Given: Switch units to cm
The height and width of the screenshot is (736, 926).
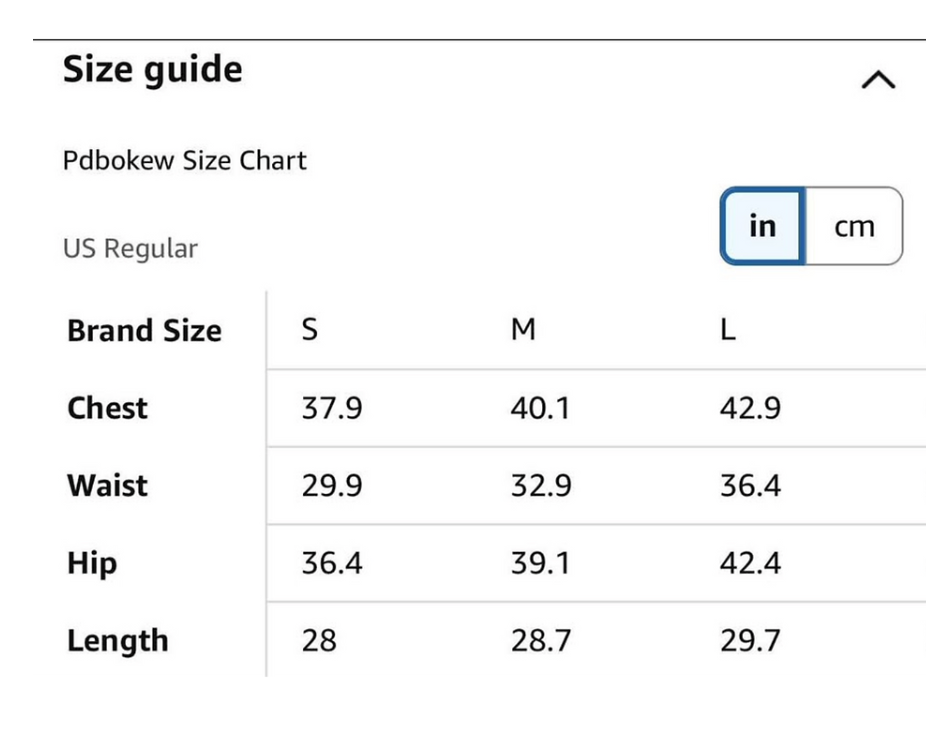Looking at the screenshot, I should (x=854, y=227).
